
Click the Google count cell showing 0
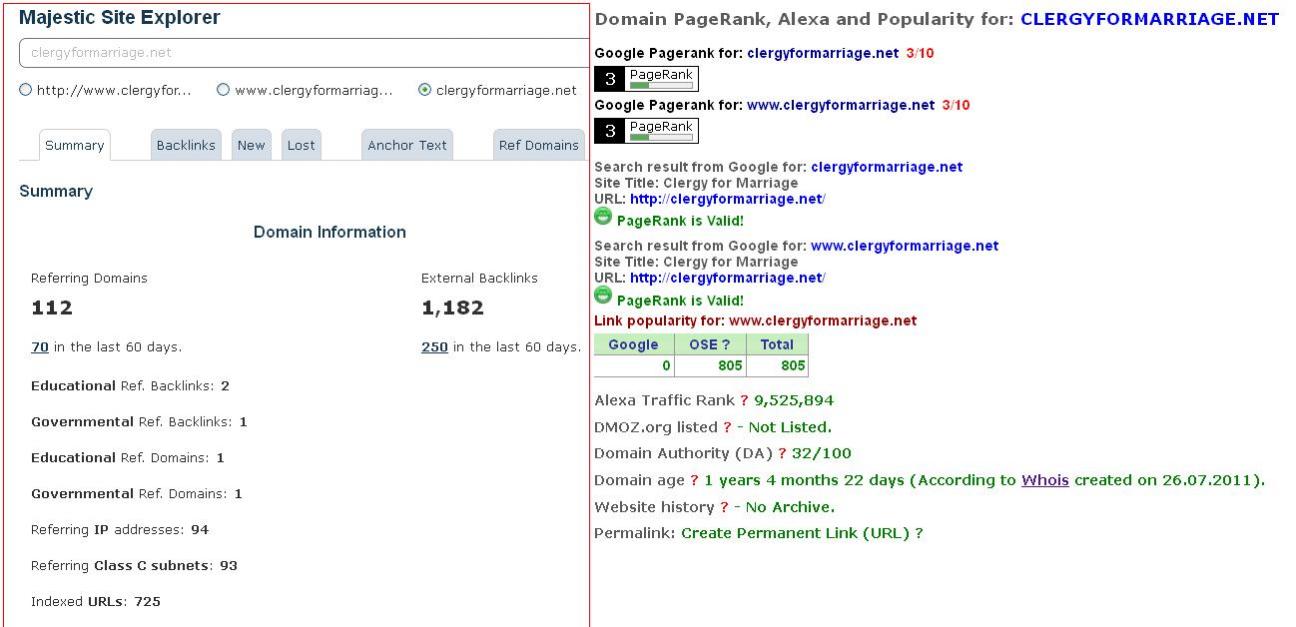634,366
